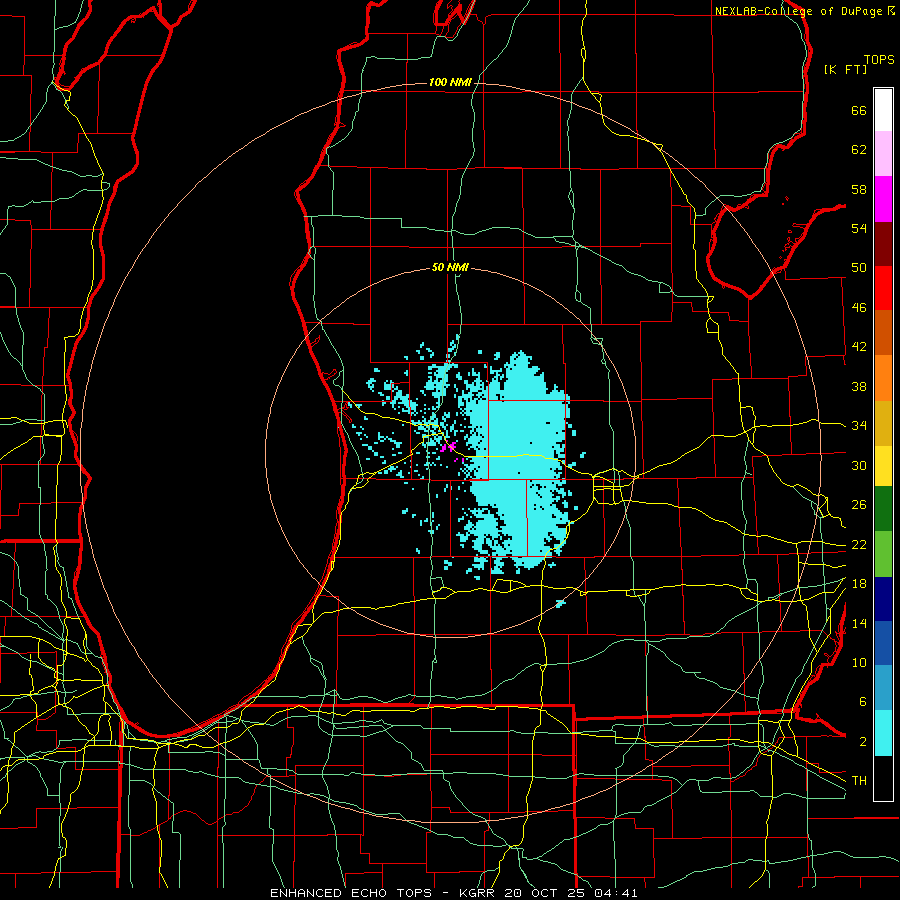Click the "18" legend value
Viewport: 900px width, 900px height.
[859, 584]
